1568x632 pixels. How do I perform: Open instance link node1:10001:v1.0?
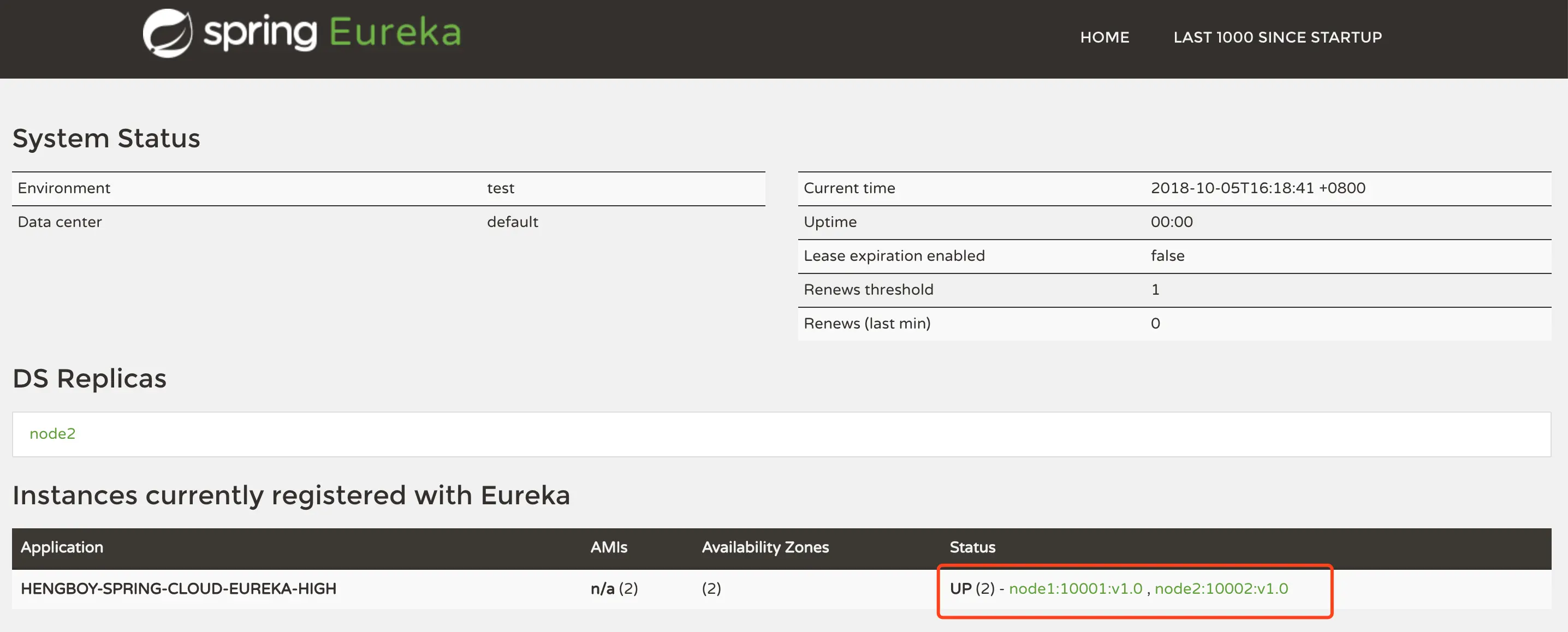(1075, 588)
